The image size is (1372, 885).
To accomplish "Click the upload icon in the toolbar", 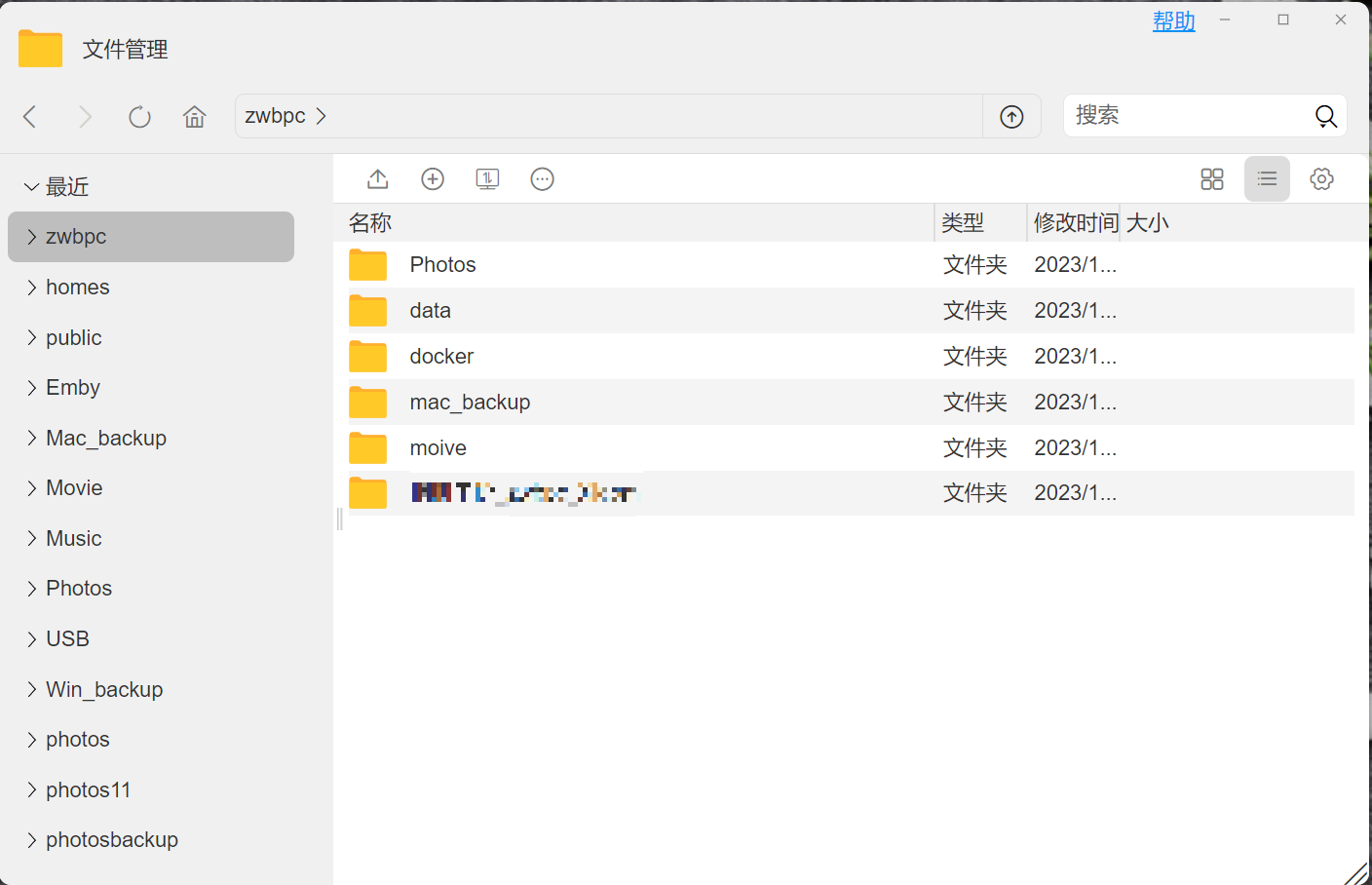I will click(x=378, y=179).
